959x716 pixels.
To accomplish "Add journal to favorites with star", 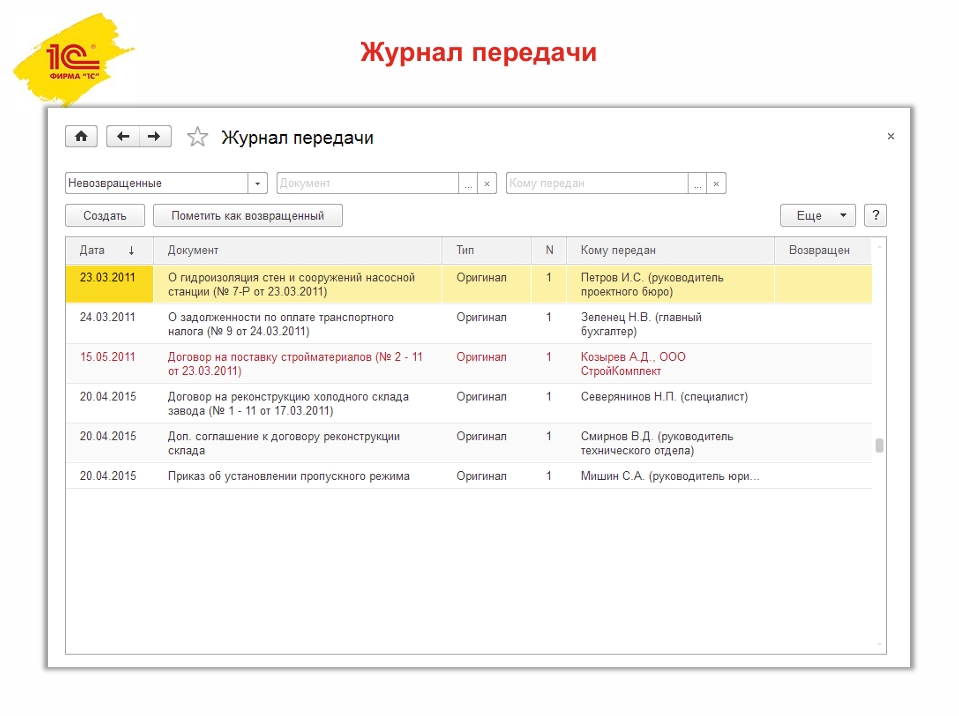I will (x=198, y=138).
